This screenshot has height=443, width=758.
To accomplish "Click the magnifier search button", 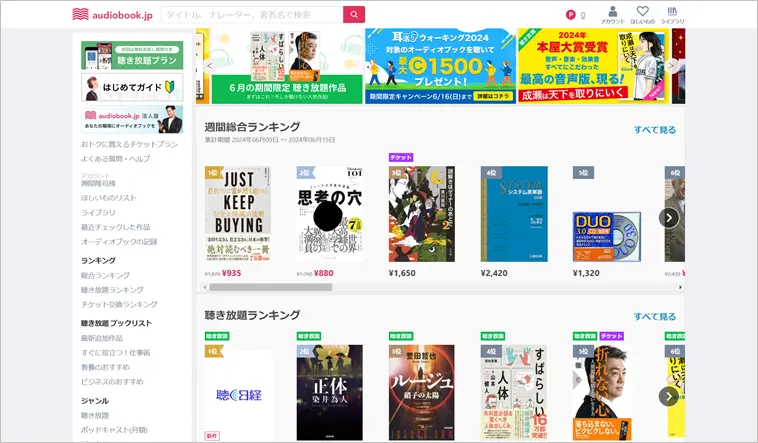I will coord(354,15).
